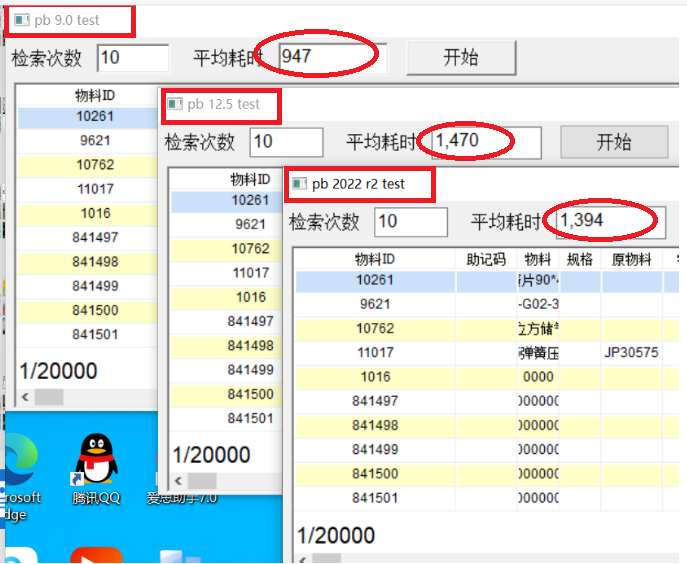The image size is (687, 564).
Task: Click the 助记码 column header
Action: coord(486,259)
